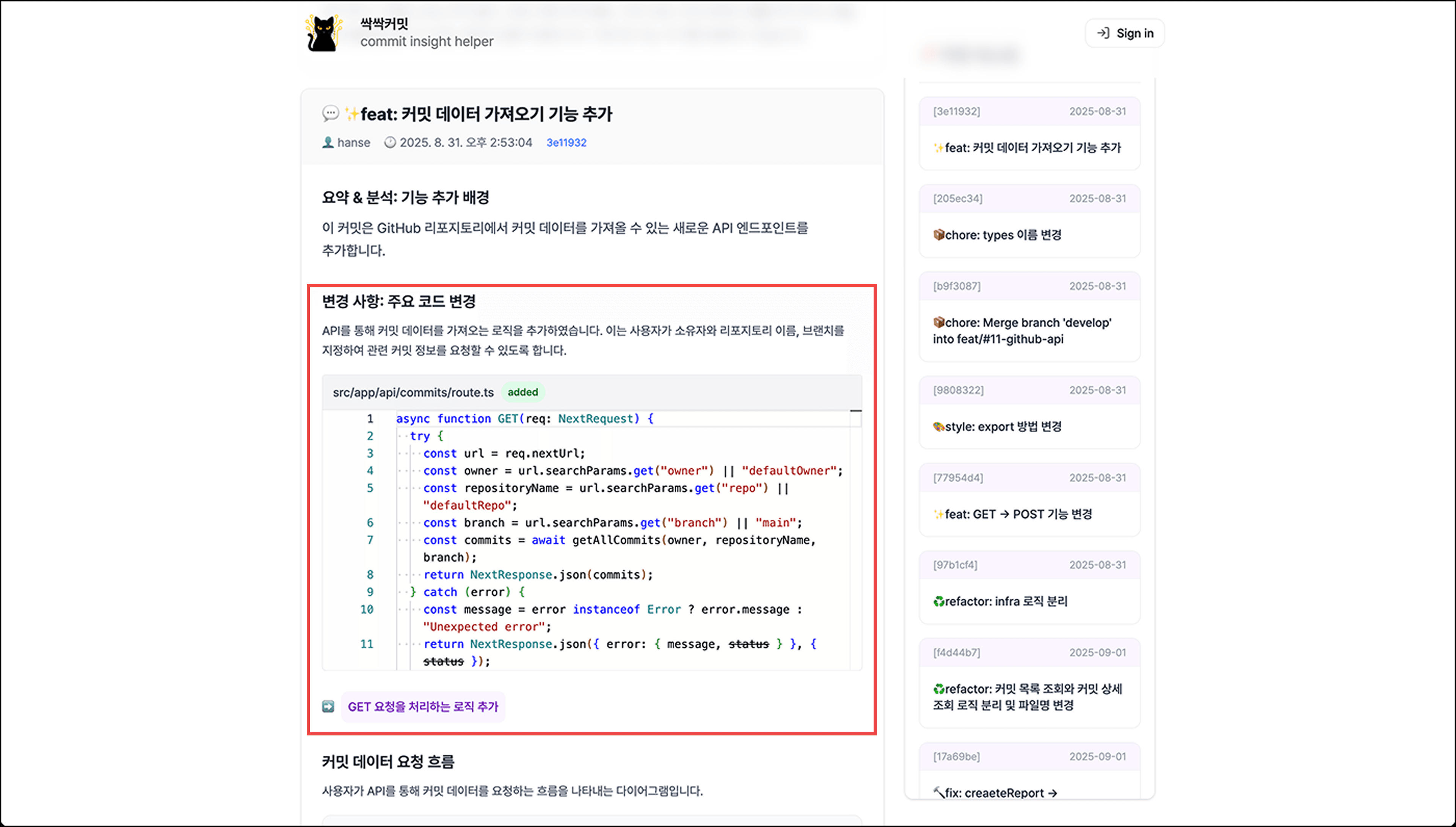1456x827 pixels.
Task: Click the recycle icon on "refactor: infra 로직 분리"
Action: pyautogui.click(x=939, y=601)
